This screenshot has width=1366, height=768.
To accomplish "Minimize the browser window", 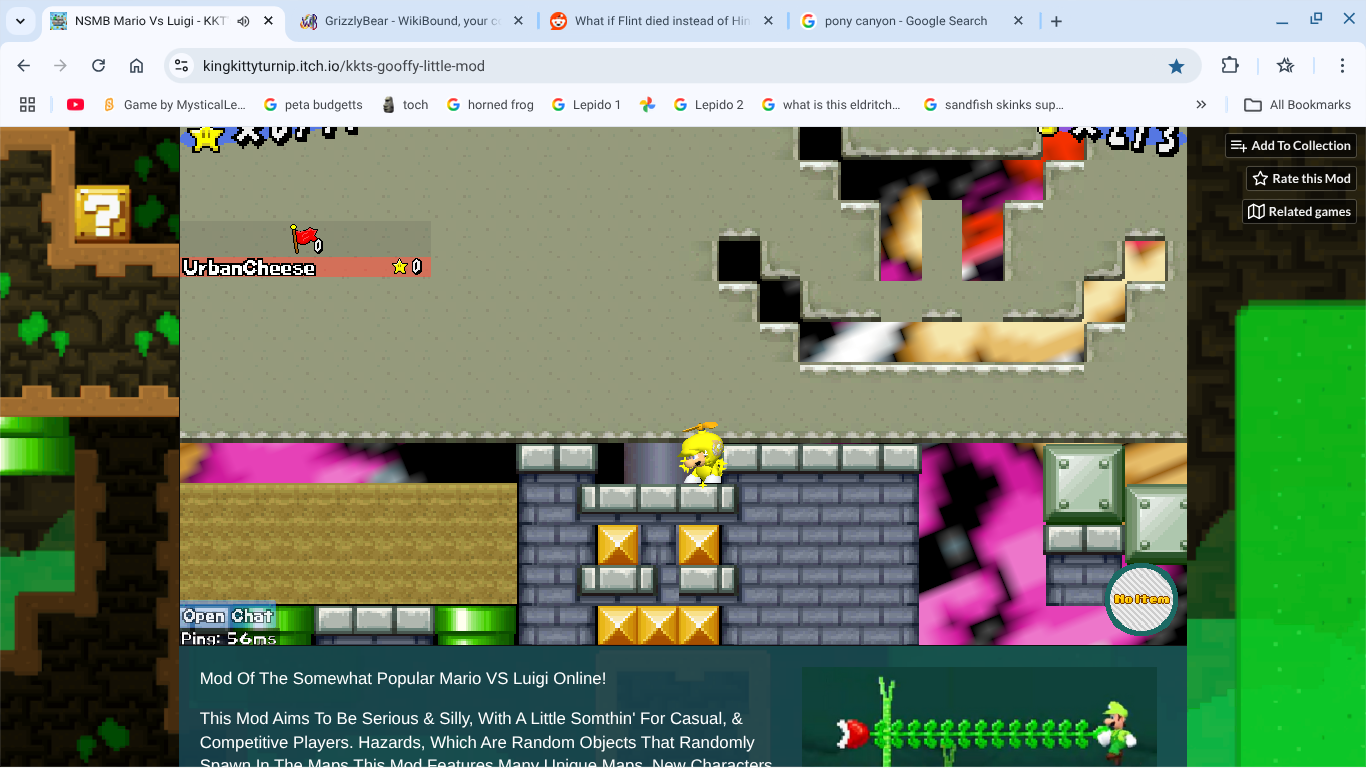I will pos(1283,21).
